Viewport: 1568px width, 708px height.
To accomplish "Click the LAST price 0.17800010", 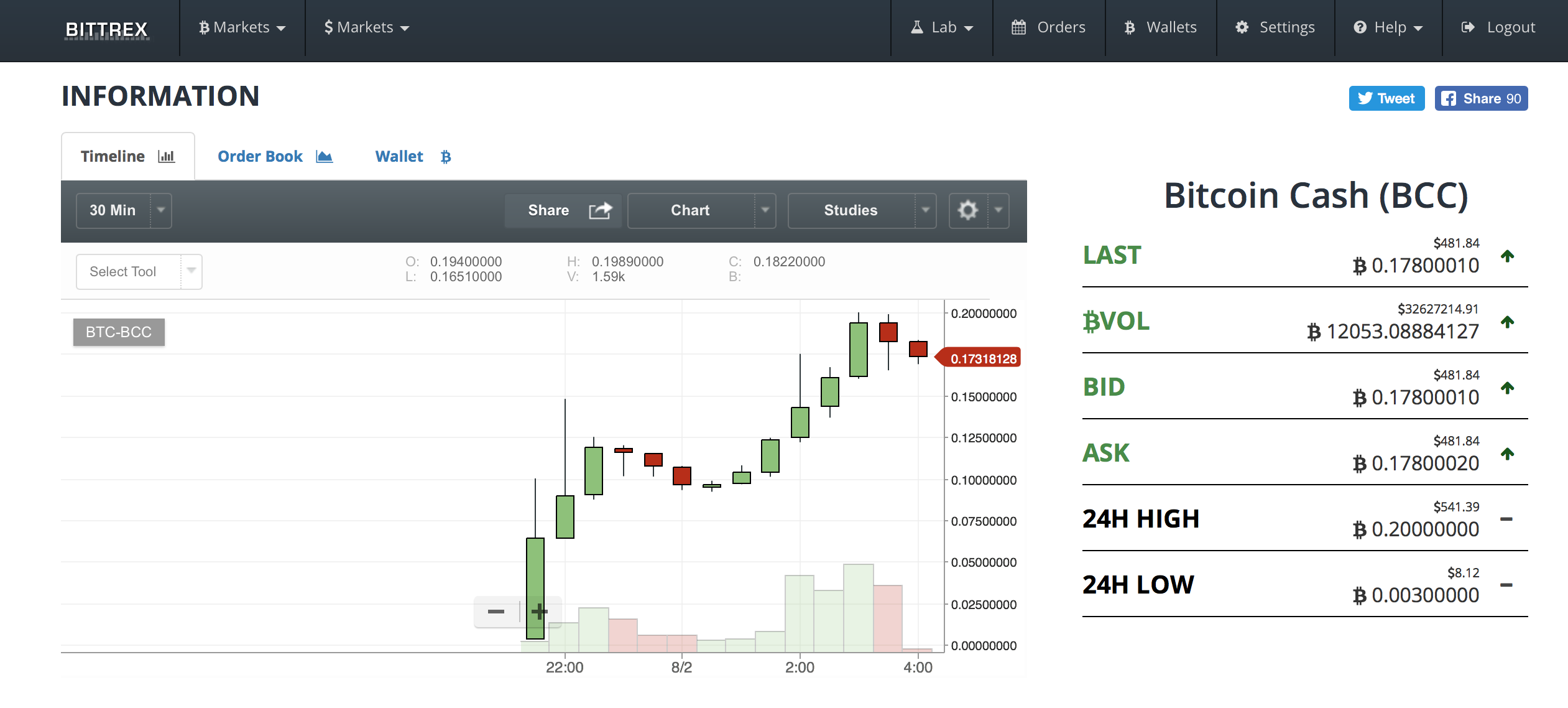I will click(1416, 266).
